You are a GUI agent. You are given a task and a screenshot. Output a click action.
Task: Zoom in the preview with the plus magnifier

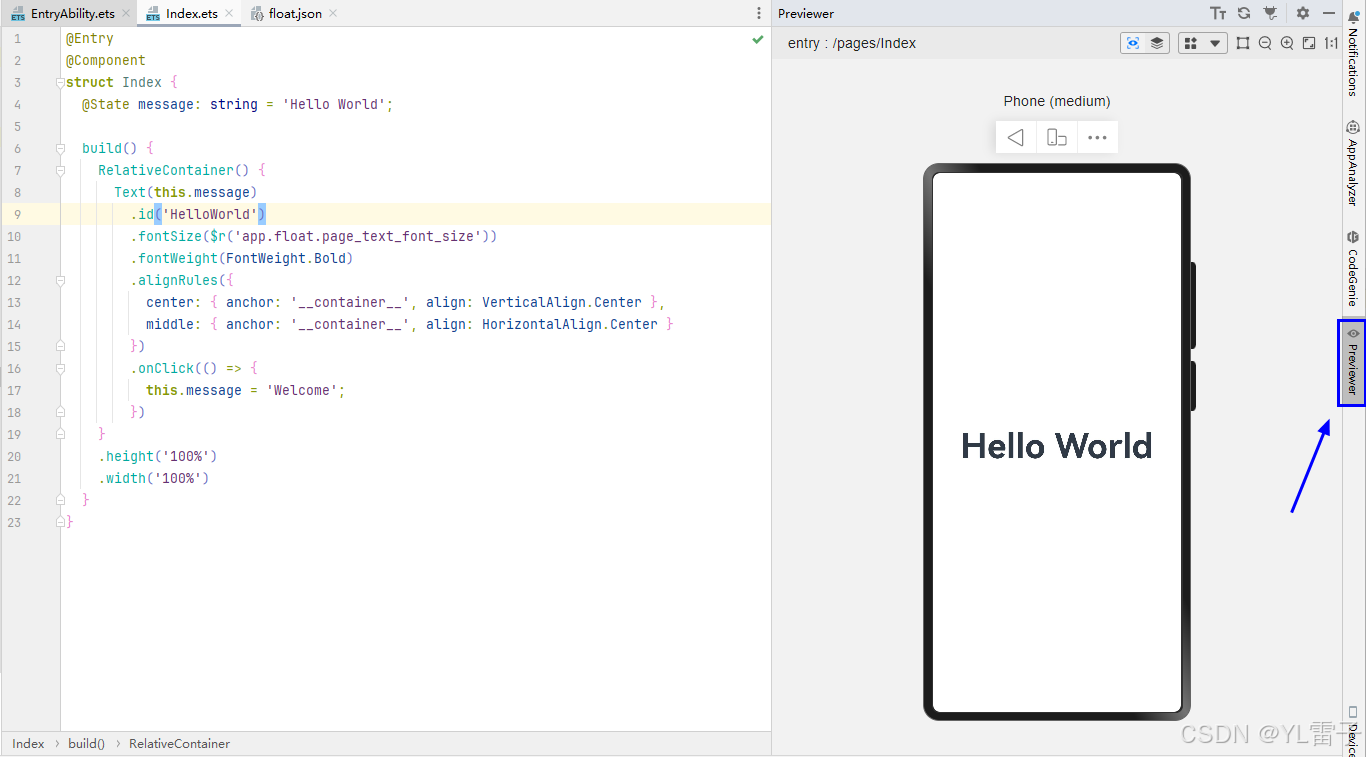[1287, 43]
